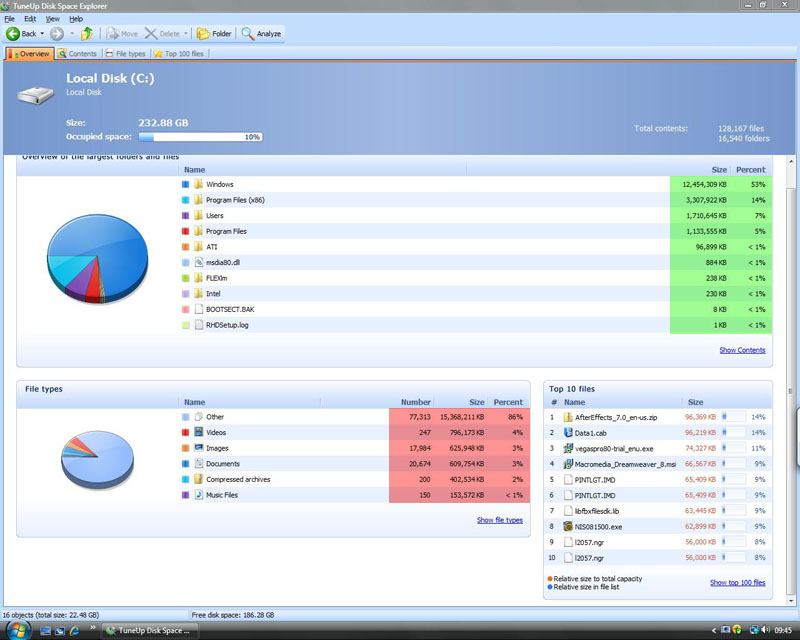Image resolution: width=800 pixels, height=640 pixels.
Task: Click the blue color swatch beside Windows
Action: (186, 184)
